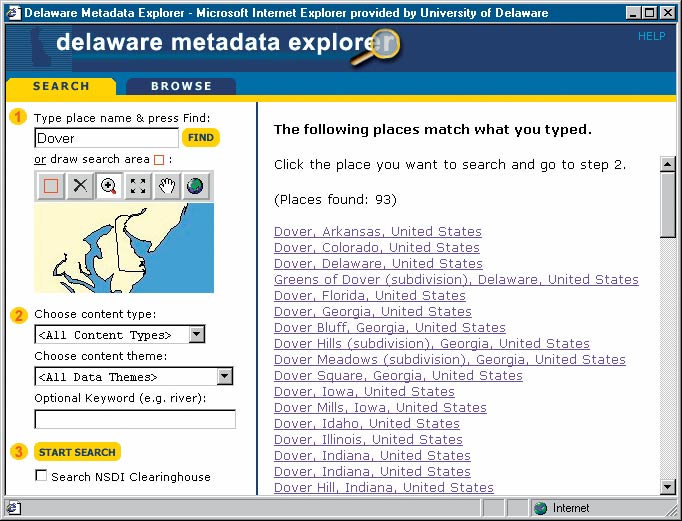Image resolution: width=682 pixels, height=521 pixels.
Task: Click the Internet Explorer page icon in title bar
Action: 13,13
